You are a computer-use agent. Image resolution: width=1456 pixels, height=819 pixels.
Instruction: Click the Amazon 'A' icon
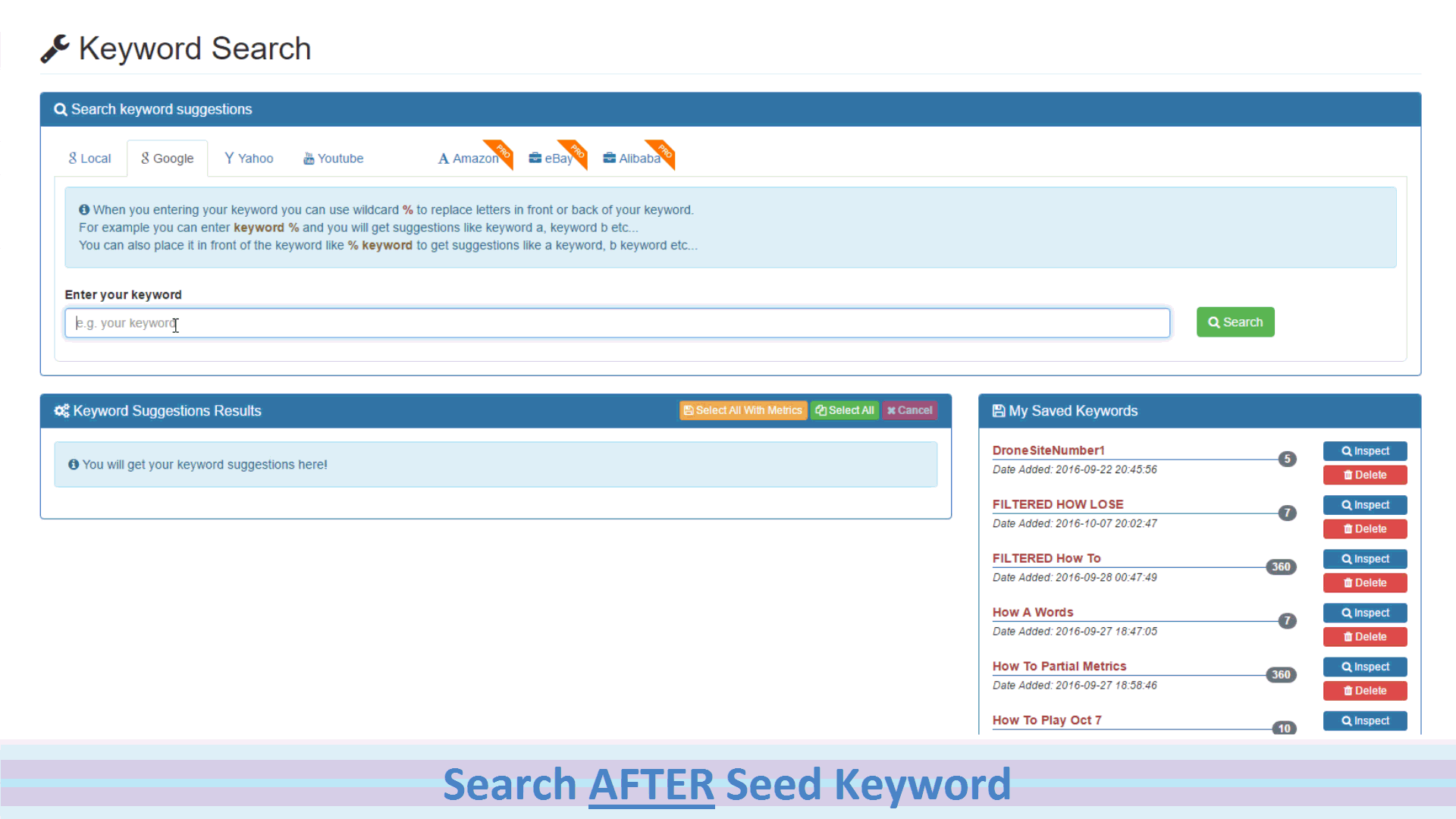pyautogui.click(x=444, y=158)
